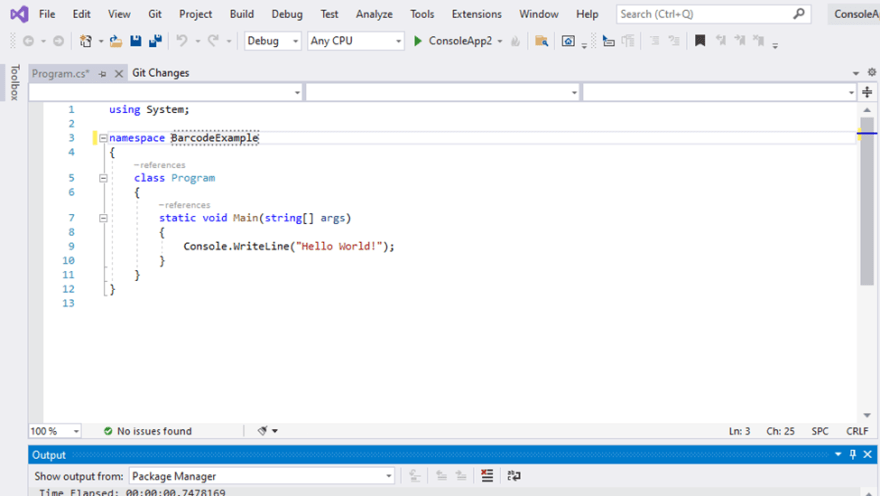The width and height of the screenshot is (880, 496).
Task: Save all files with the double disk icon
Action: (155, 41)
